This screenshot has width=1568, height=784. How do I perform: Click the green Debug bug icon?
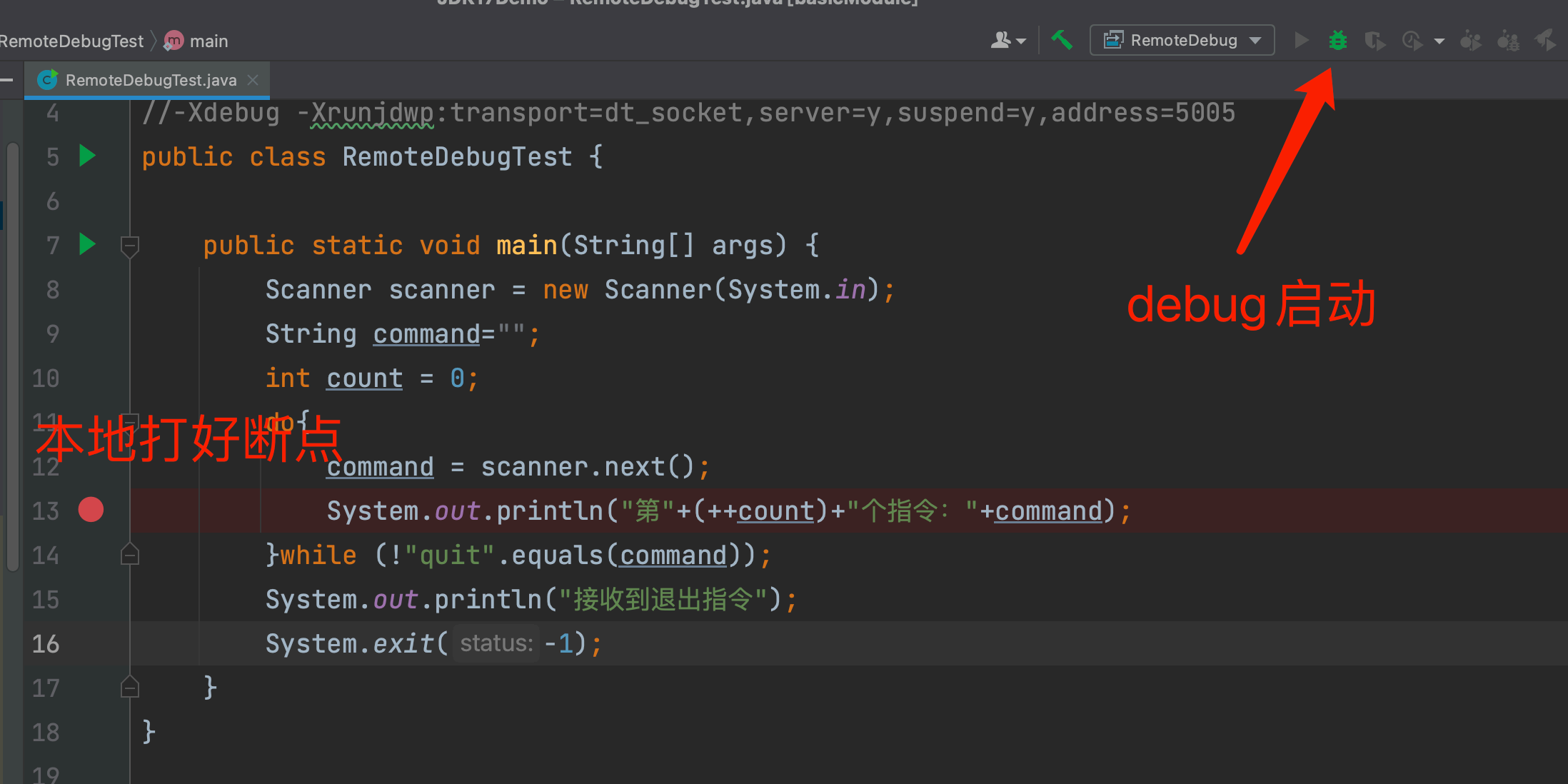pos(1337,41)
